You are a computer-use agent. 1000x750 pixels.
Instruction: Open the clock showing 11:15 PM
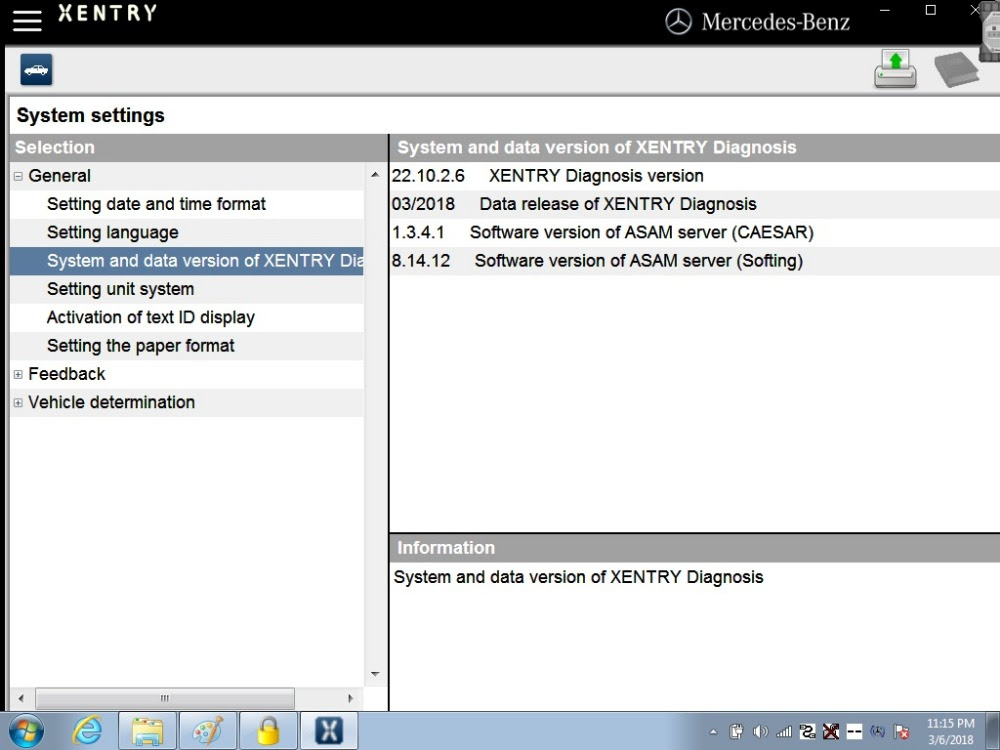click(x=950, y=732)
